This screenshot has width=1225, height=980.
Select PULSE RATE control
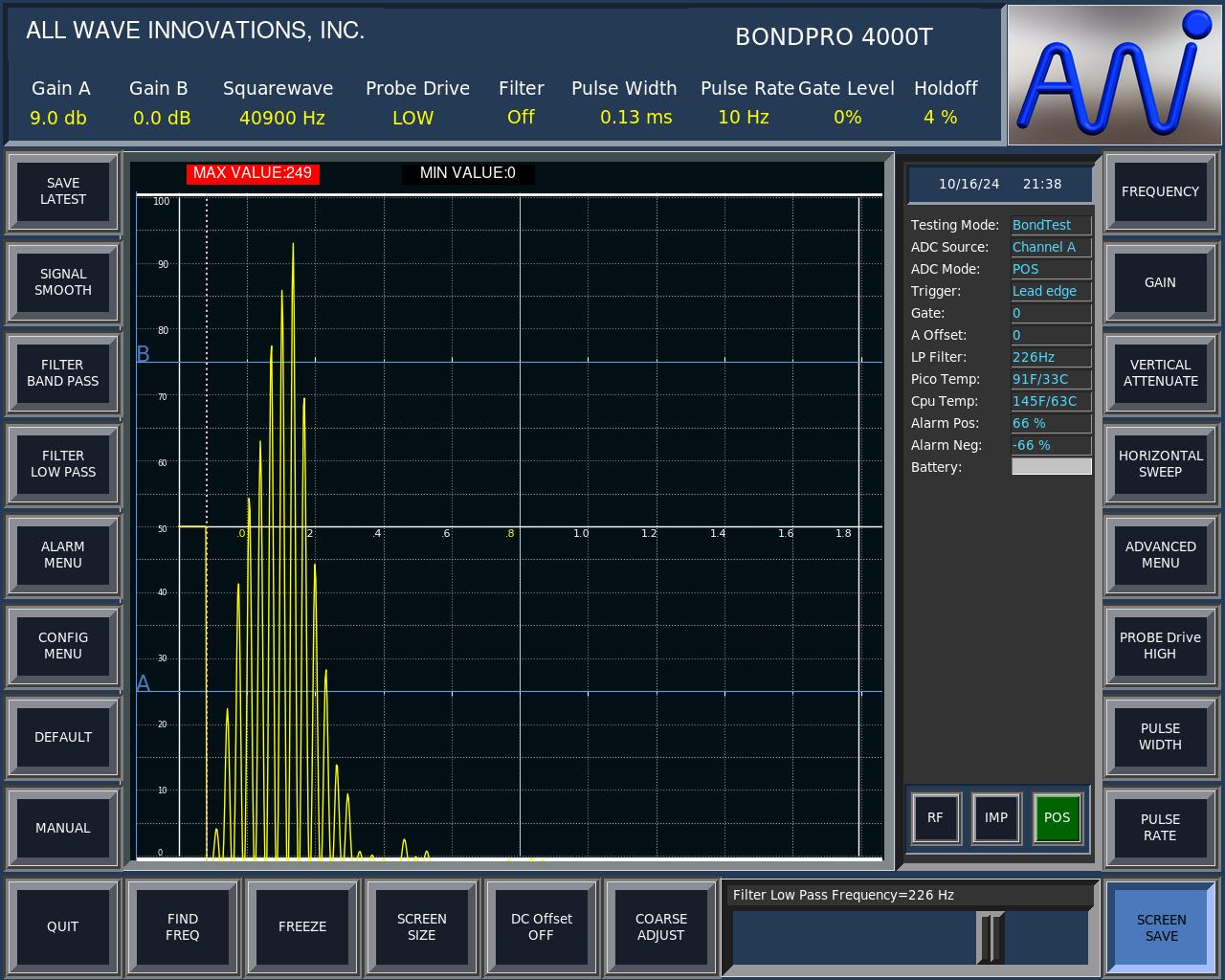coord(1161,828)
